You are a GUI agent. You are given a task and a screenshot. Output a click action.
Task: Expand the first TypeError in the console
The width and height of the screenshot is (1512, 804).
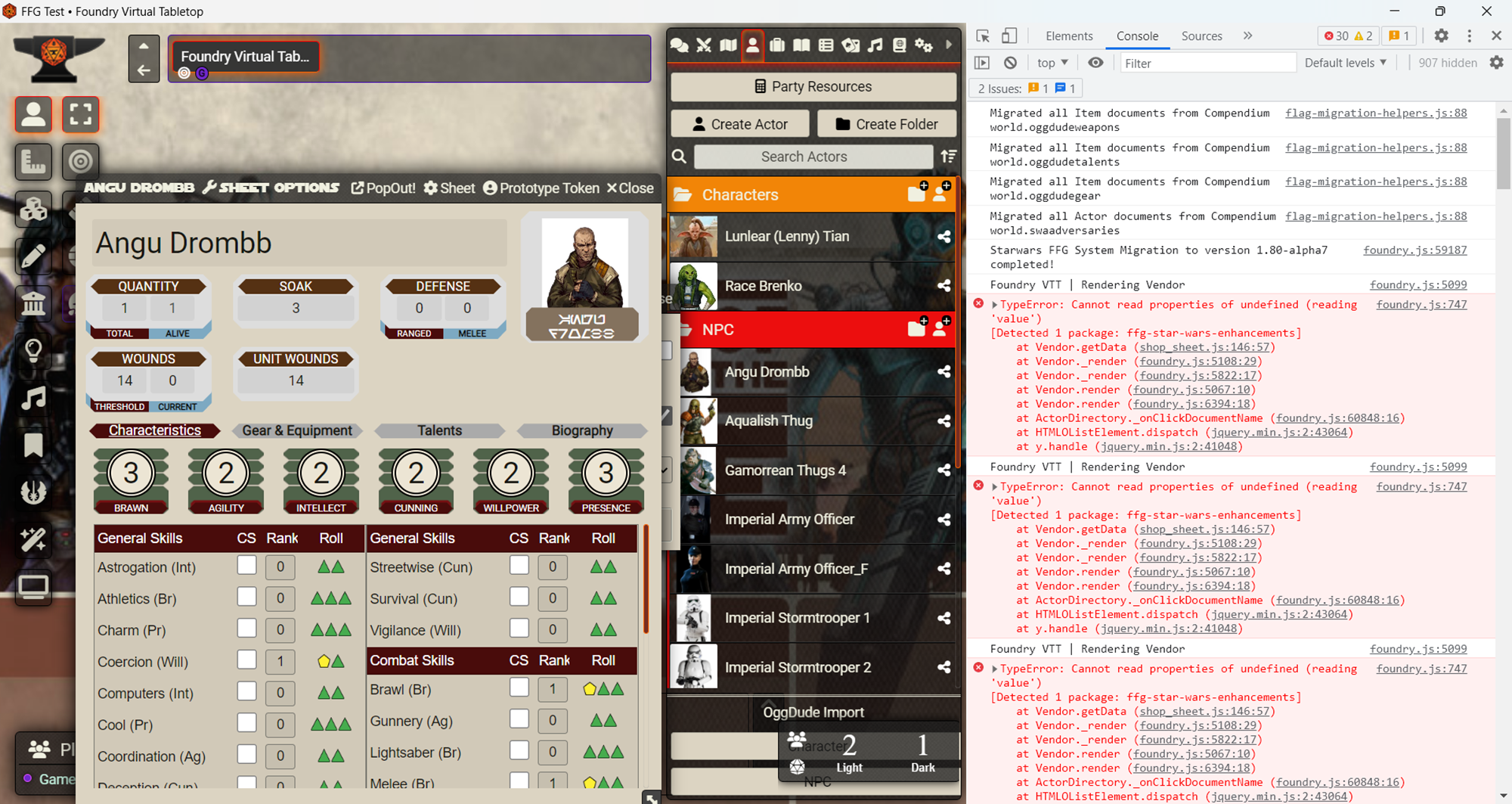click(x=995, y=304)
